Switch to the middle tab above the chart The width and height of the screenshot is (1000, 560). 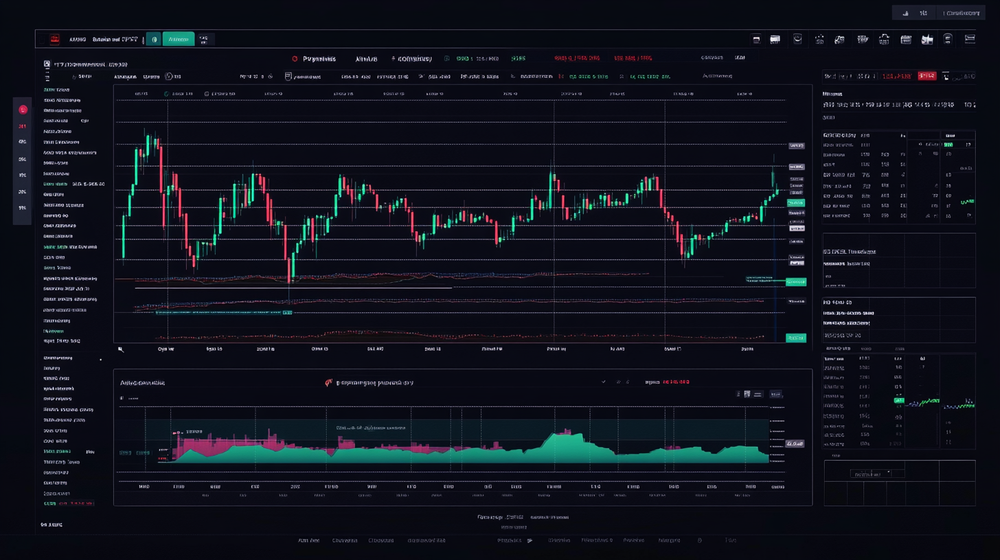[364, 59]
